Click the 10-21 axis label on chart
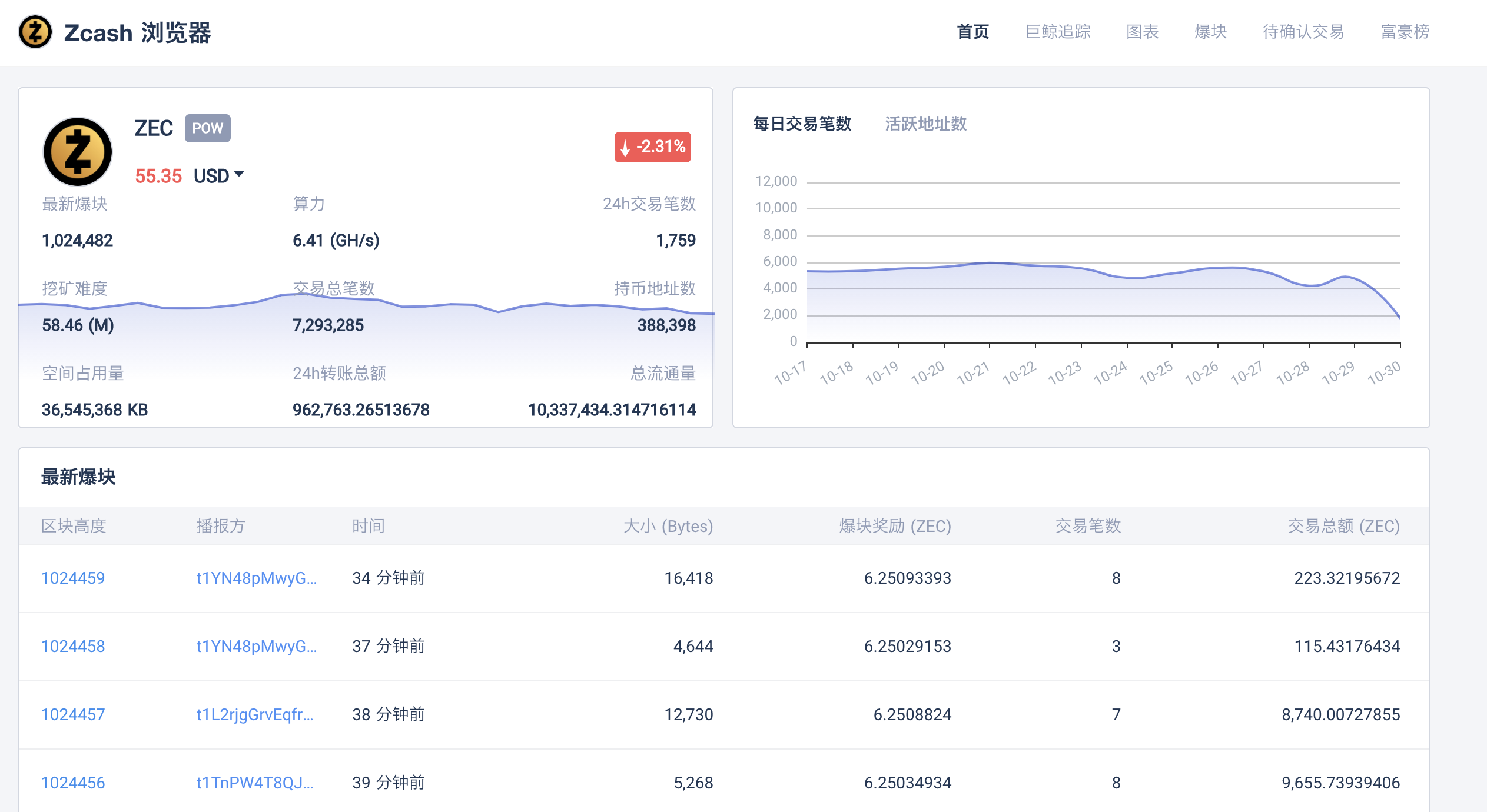The image size is (1487, 812). (x=973, y=373)
